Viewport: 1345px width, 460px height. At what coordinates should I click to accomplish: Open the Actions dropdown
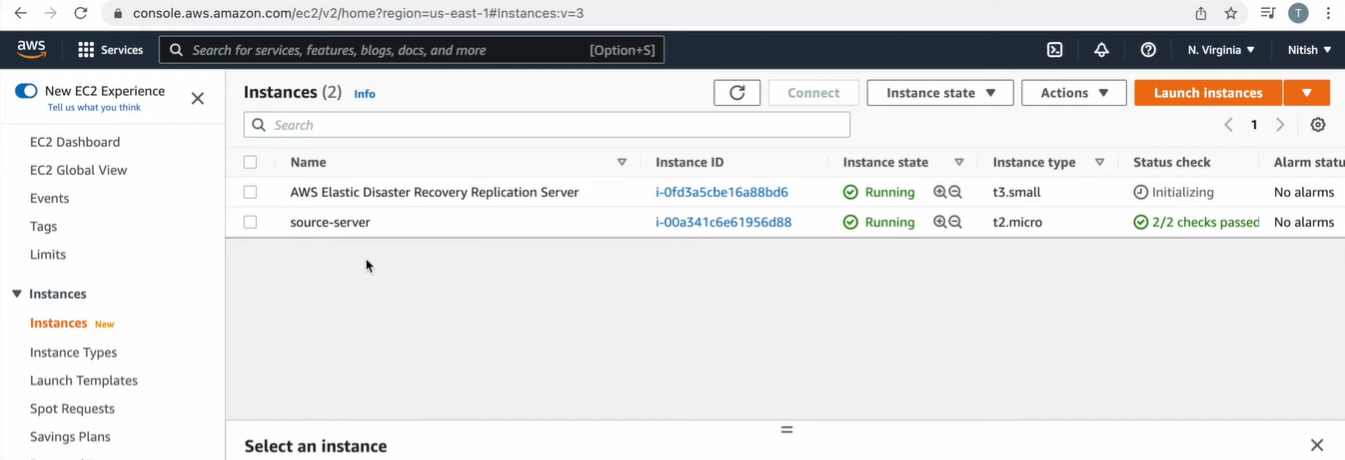coord(1074,93)
